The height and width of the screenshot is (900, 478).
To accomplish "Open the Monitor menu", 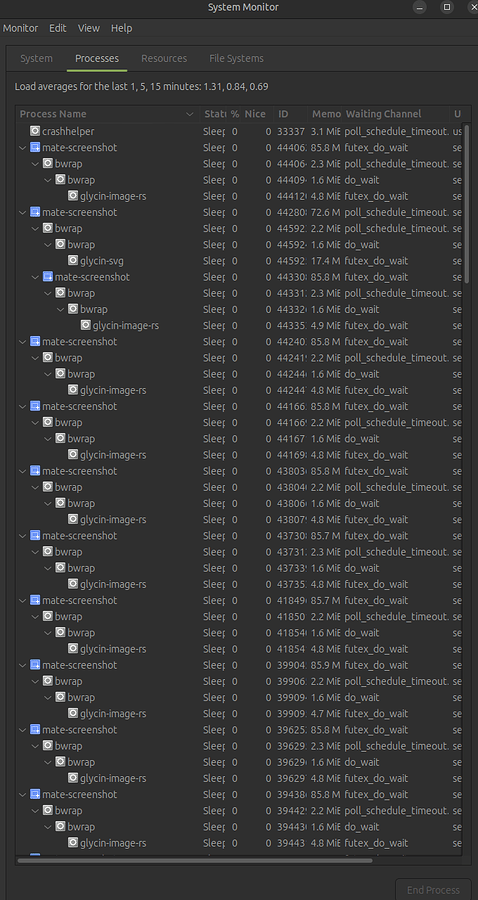I will click(x=21, y=28).
